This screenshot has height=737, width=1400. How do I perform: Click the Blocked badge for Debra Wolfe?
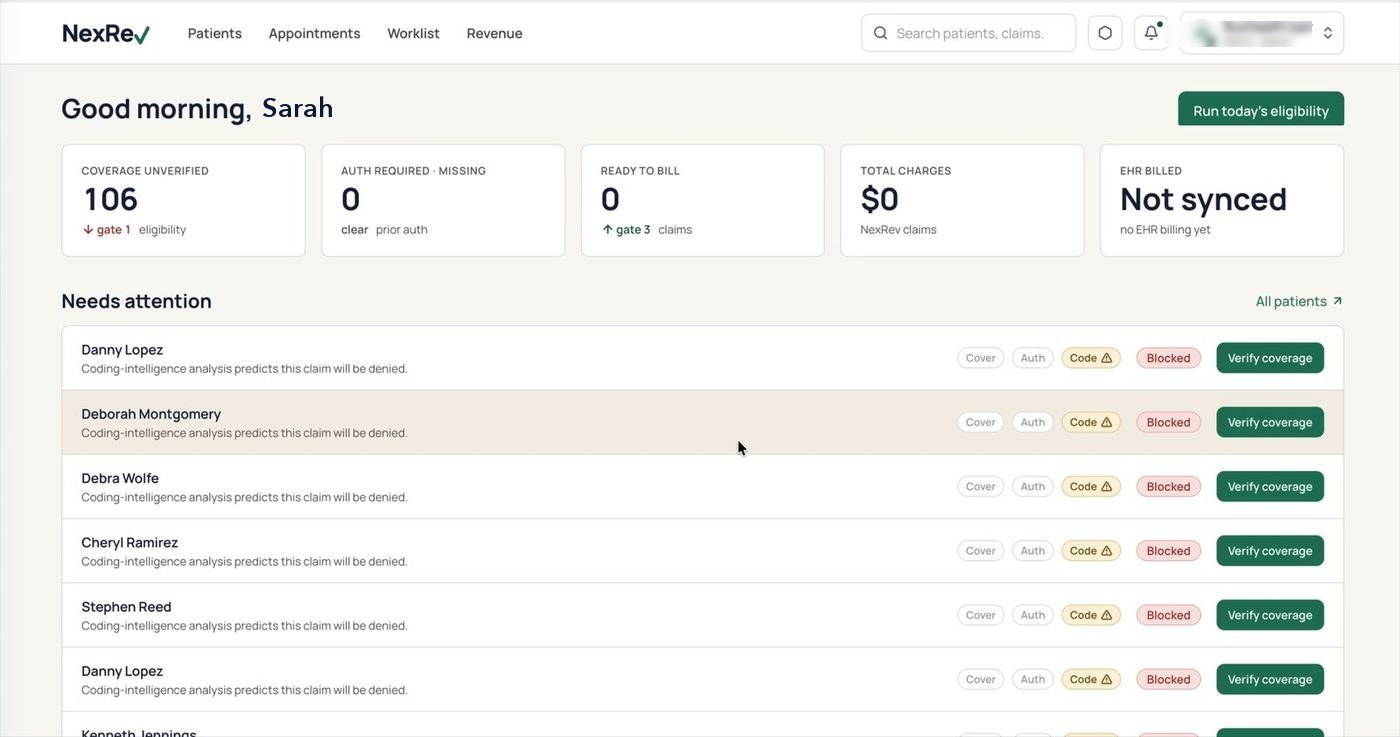pos(1168,486)
